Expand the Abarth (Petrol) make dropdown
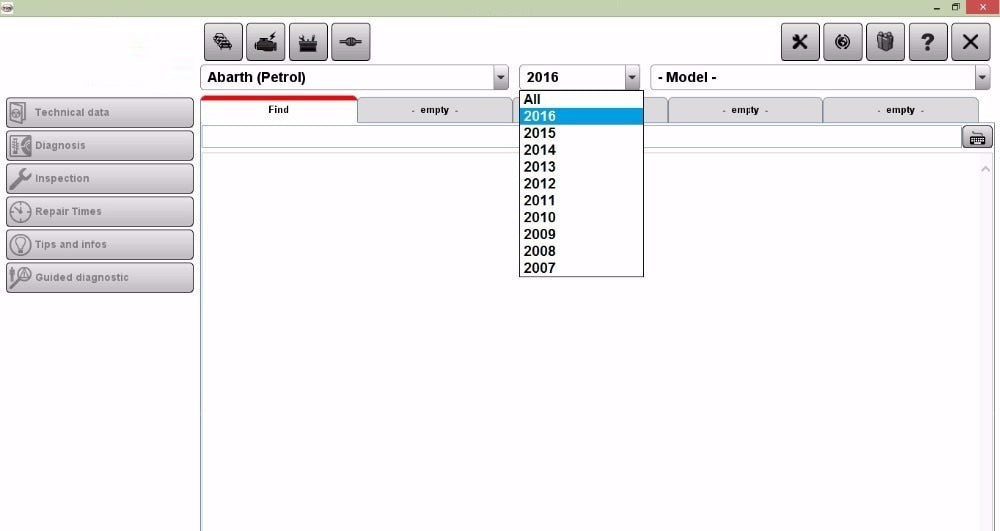The height and width of the screenshot is (531, 1000). (500, 78)
